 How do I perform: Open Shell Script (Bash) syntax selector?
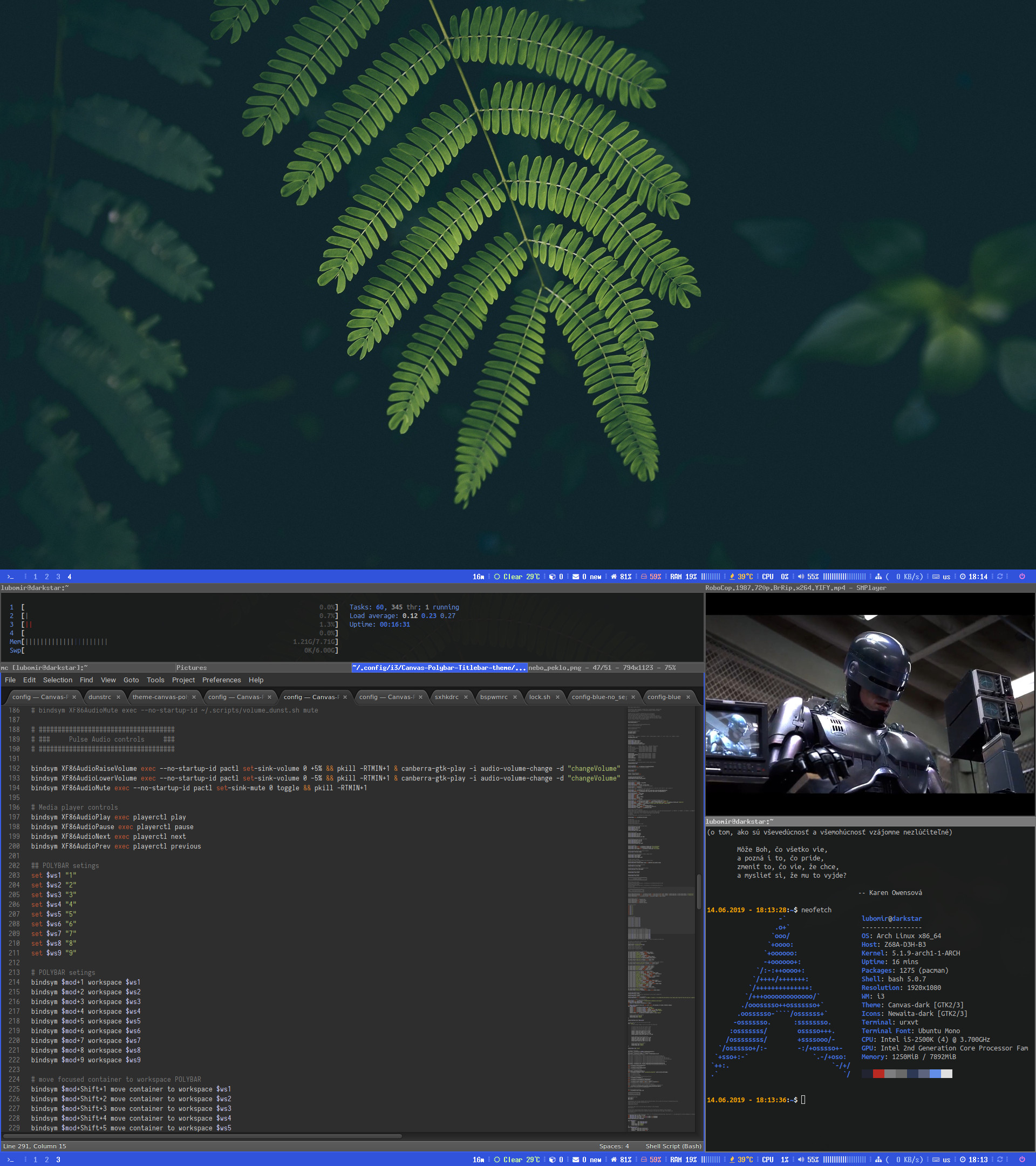[x=673, y=1146]
